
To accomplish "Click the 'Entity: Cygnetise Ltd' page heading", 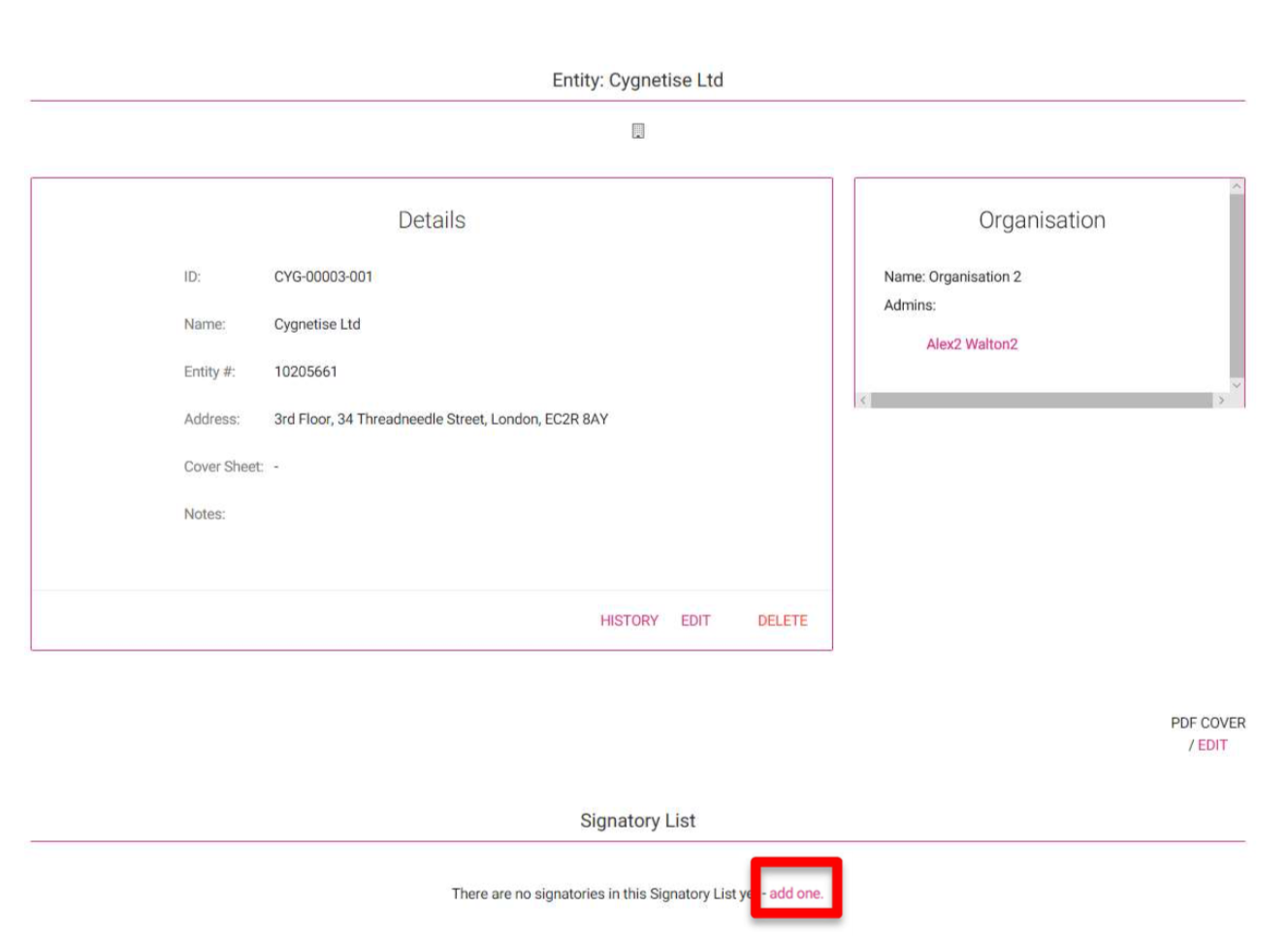I will [638, 81].
